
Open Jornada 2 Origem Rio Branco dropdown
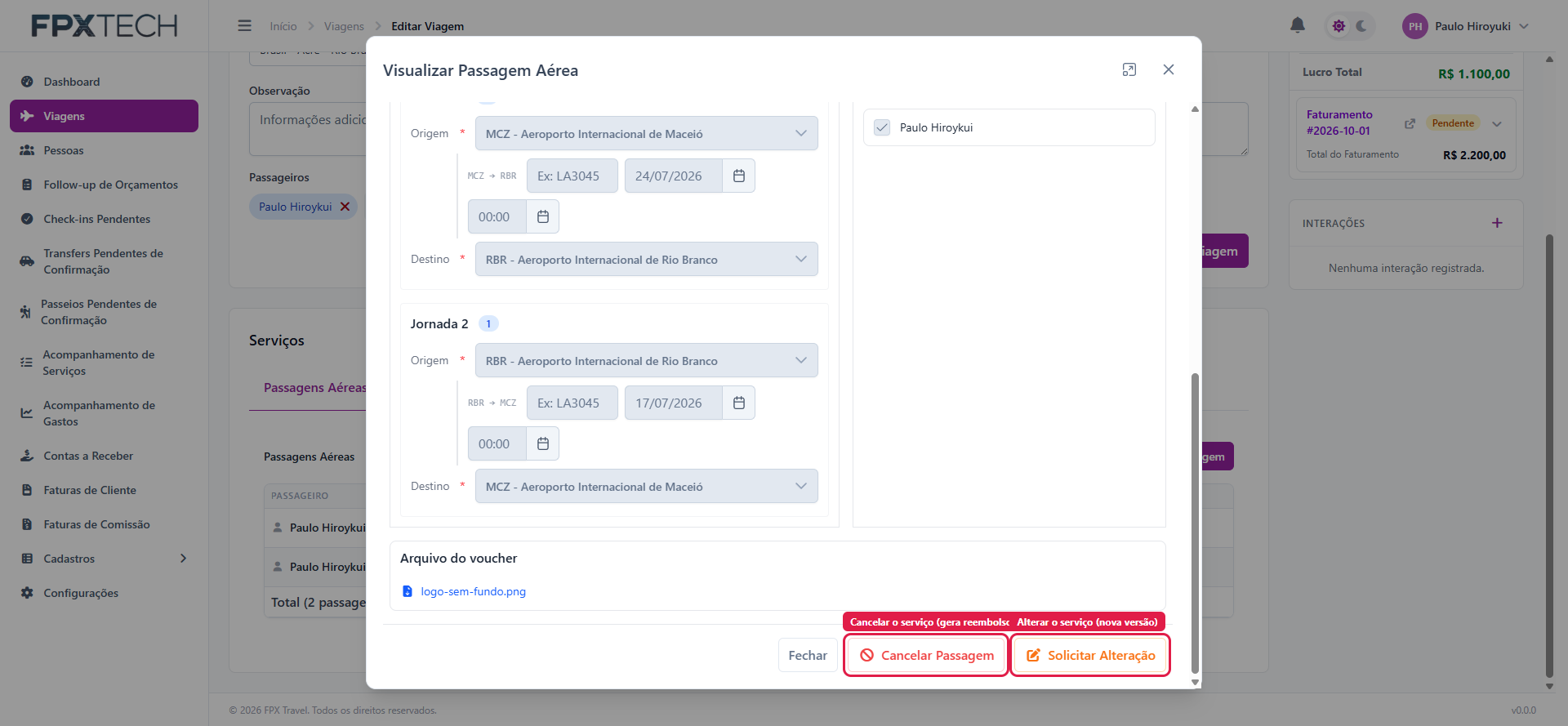[646, 360]
